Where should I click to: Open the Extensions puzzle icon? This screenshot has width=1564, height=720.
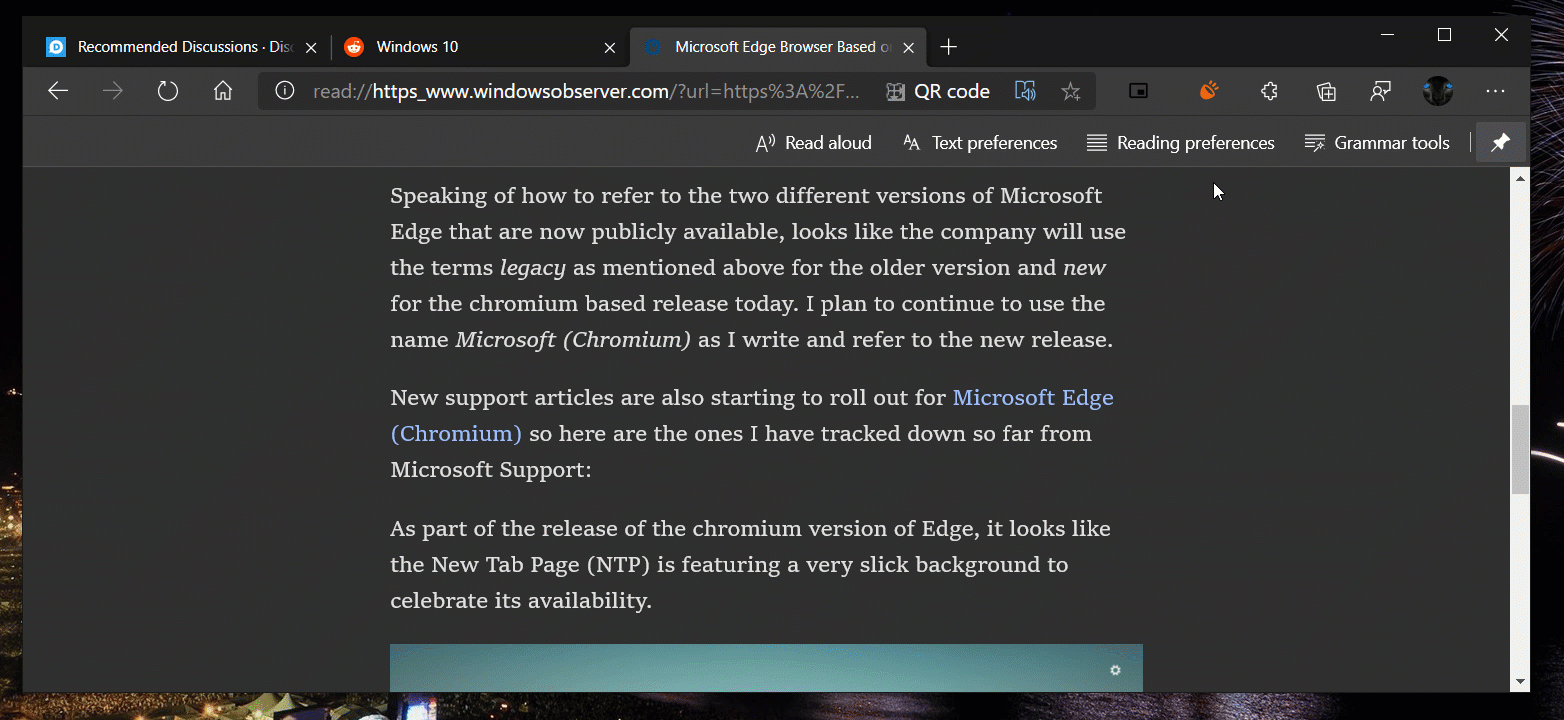(x=1269, y=92)
